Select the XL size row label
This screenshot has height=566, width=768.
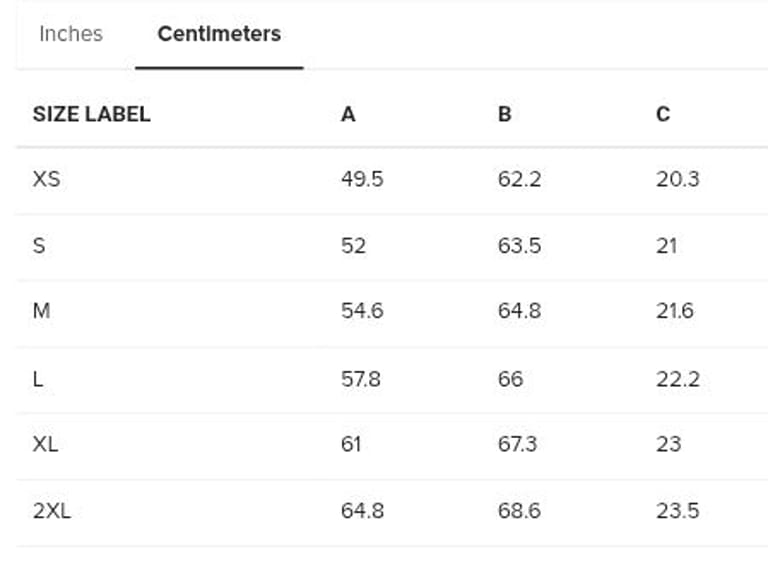[x=45, y=444]
